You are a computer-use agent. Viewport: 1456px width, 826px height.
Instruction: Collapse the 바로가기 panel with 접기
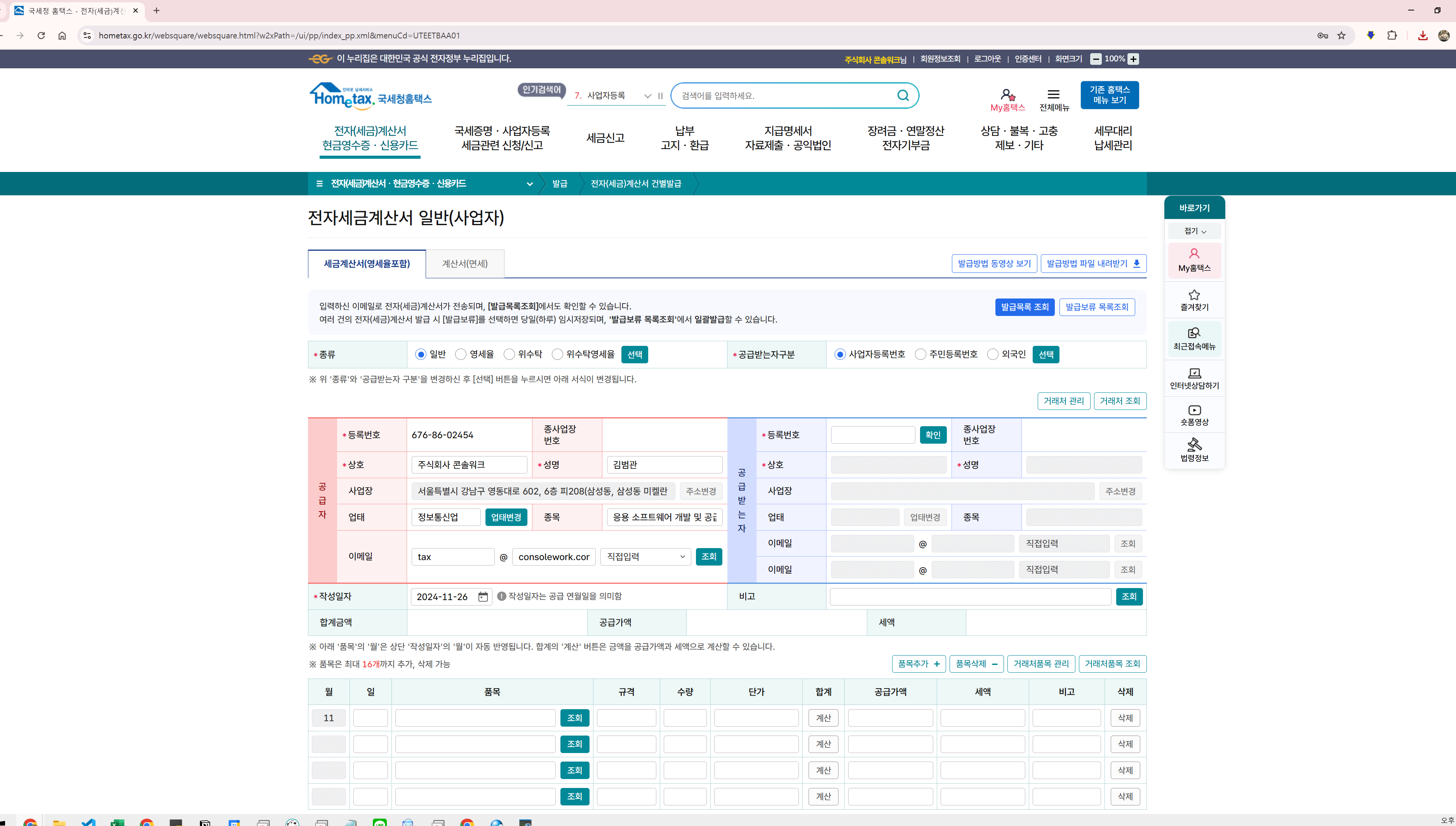coord(1194,231)
